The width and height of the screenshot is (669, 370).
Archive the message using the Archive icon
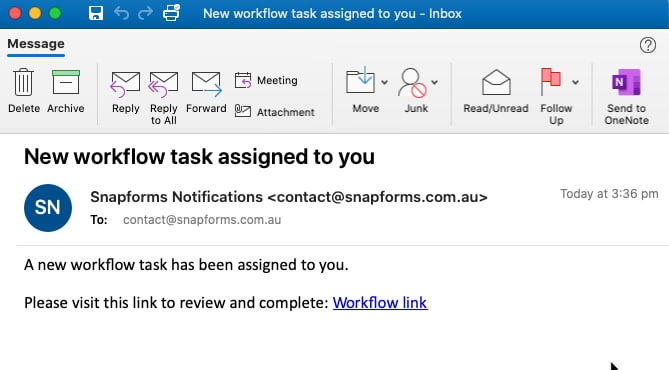pos(66,91)
